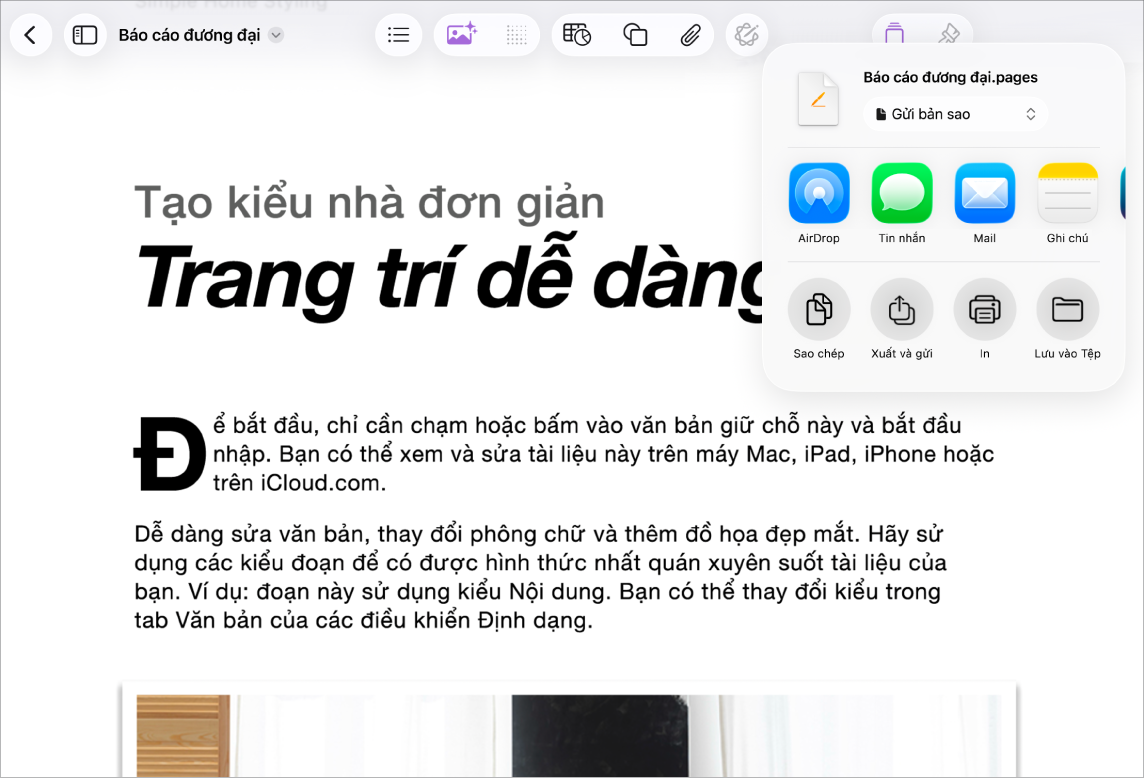The height and width of the screenshot is (779, 1144).
Task: Click the heading Tạo kiểu nhà đơn giản
Action: (x=369, y=203)
